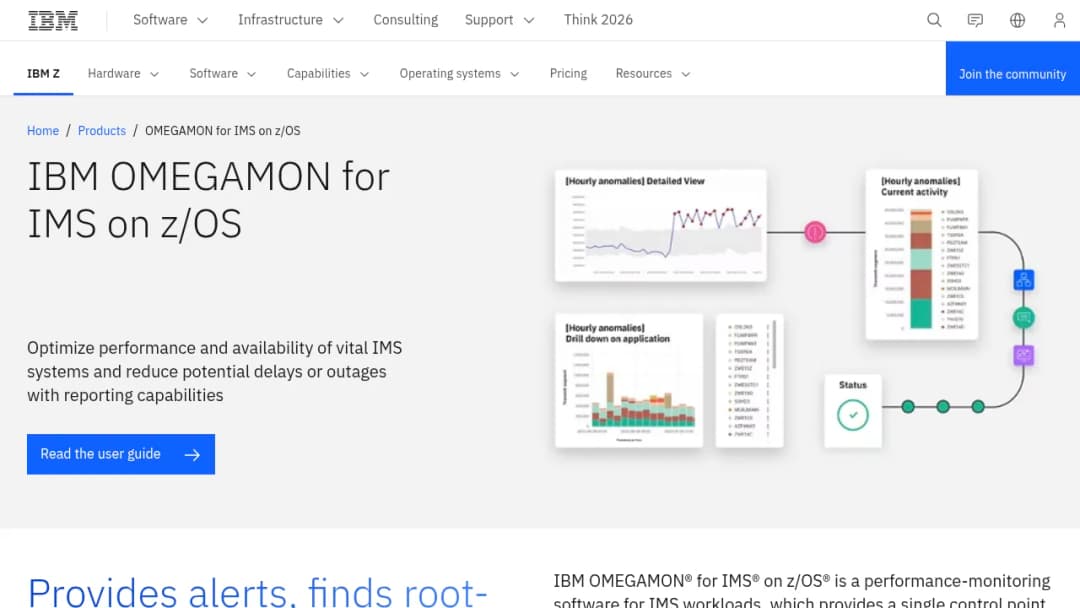The width and height of the screenshot is (1080, 608).
Task: Open the Pricing menu item
Action: coord(568,74)
